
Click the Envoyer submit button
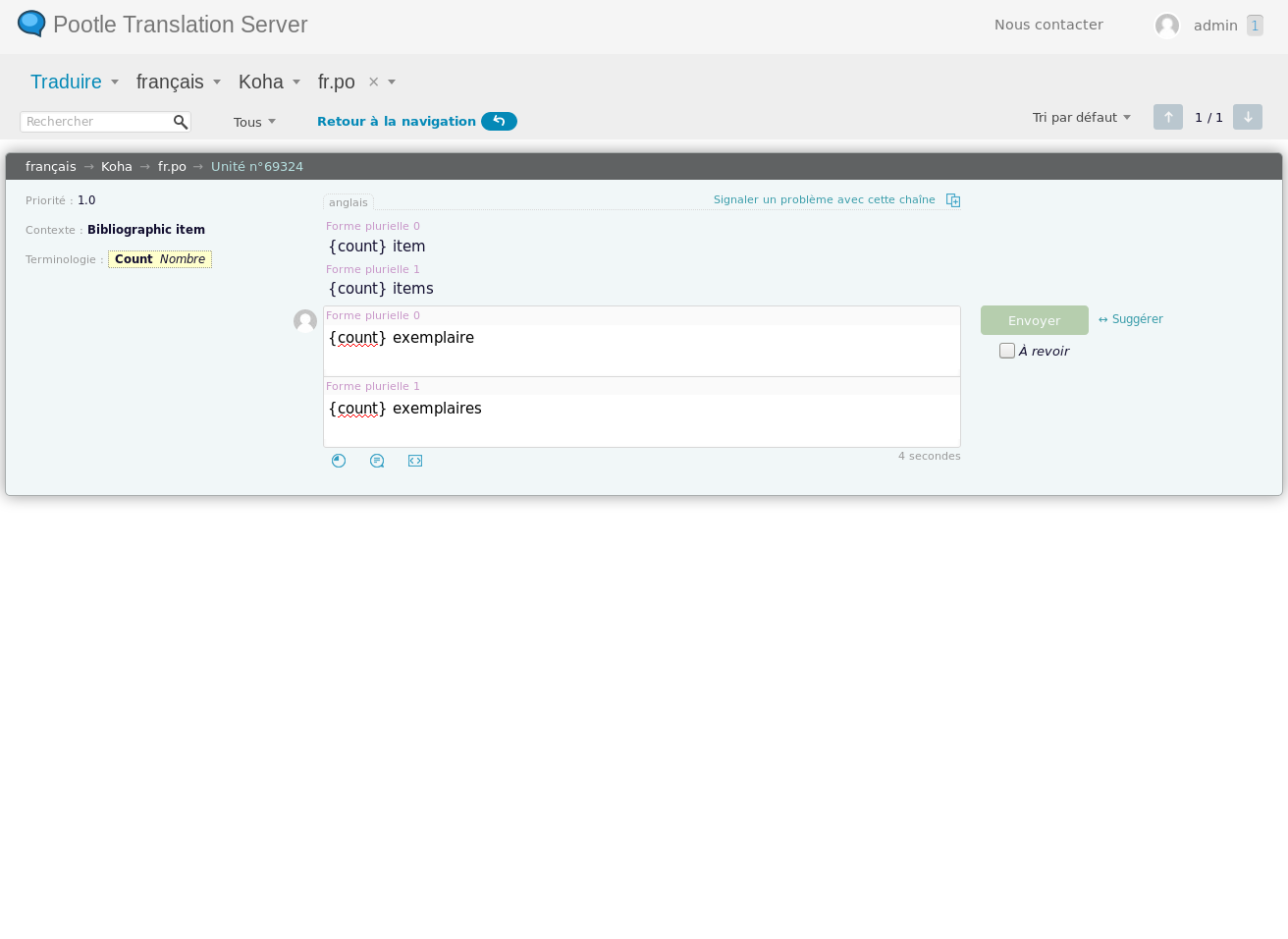tap(1034, 320)
